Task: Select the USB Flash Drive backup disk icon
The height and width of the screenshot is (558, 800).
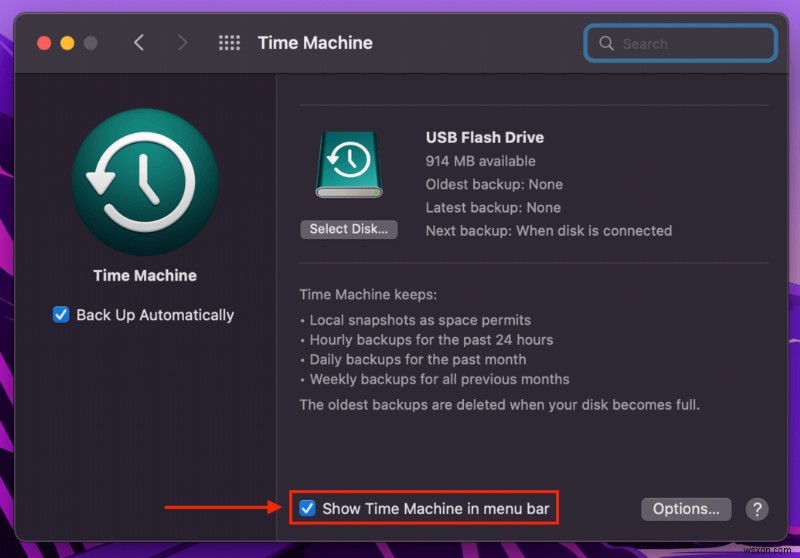Action: tap(349, 165)
